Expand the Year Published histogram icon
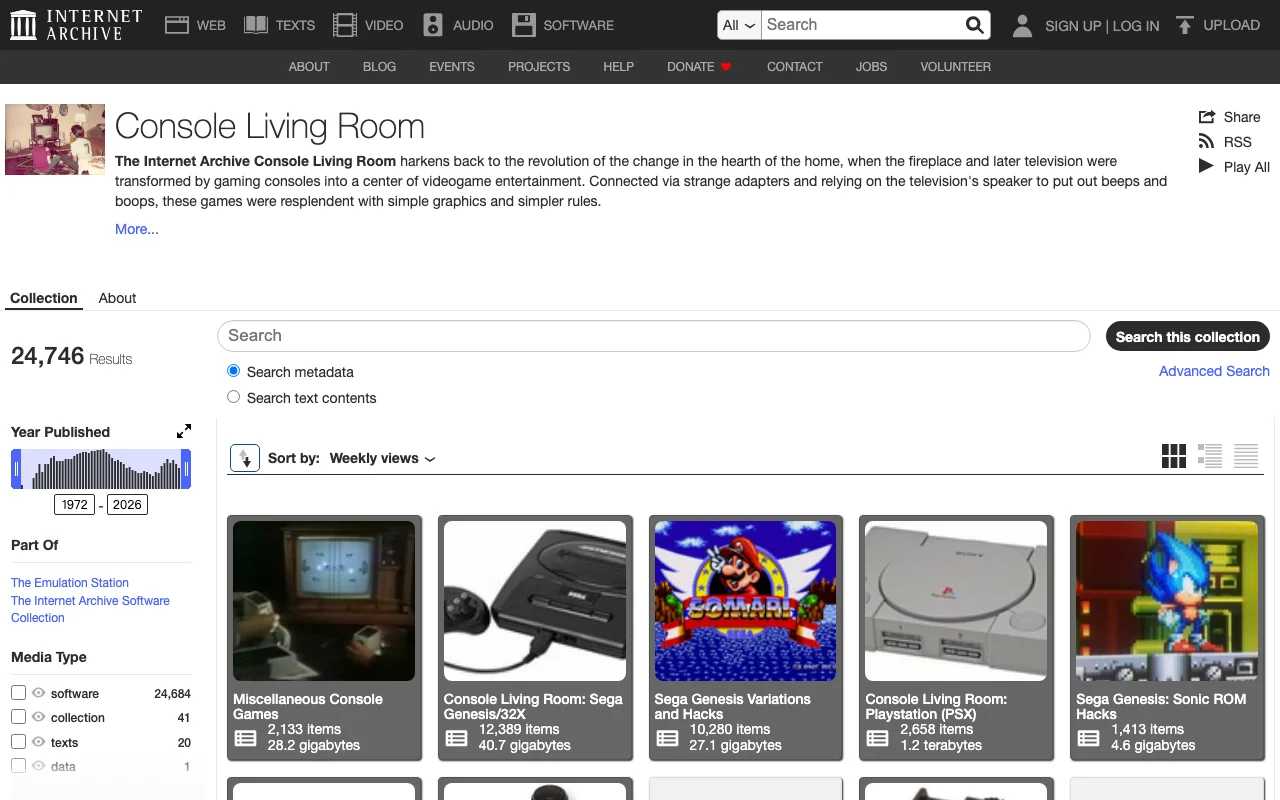1280x800 pixels. (184, 432)
